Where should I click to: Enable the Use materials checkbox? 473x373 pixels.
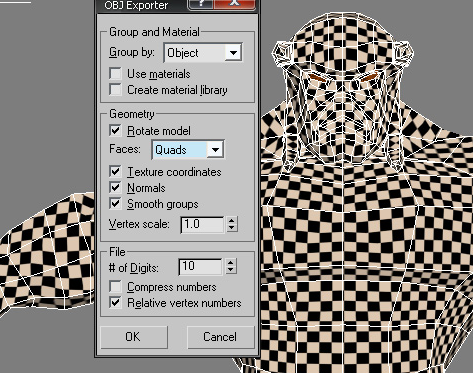point(116,74)
